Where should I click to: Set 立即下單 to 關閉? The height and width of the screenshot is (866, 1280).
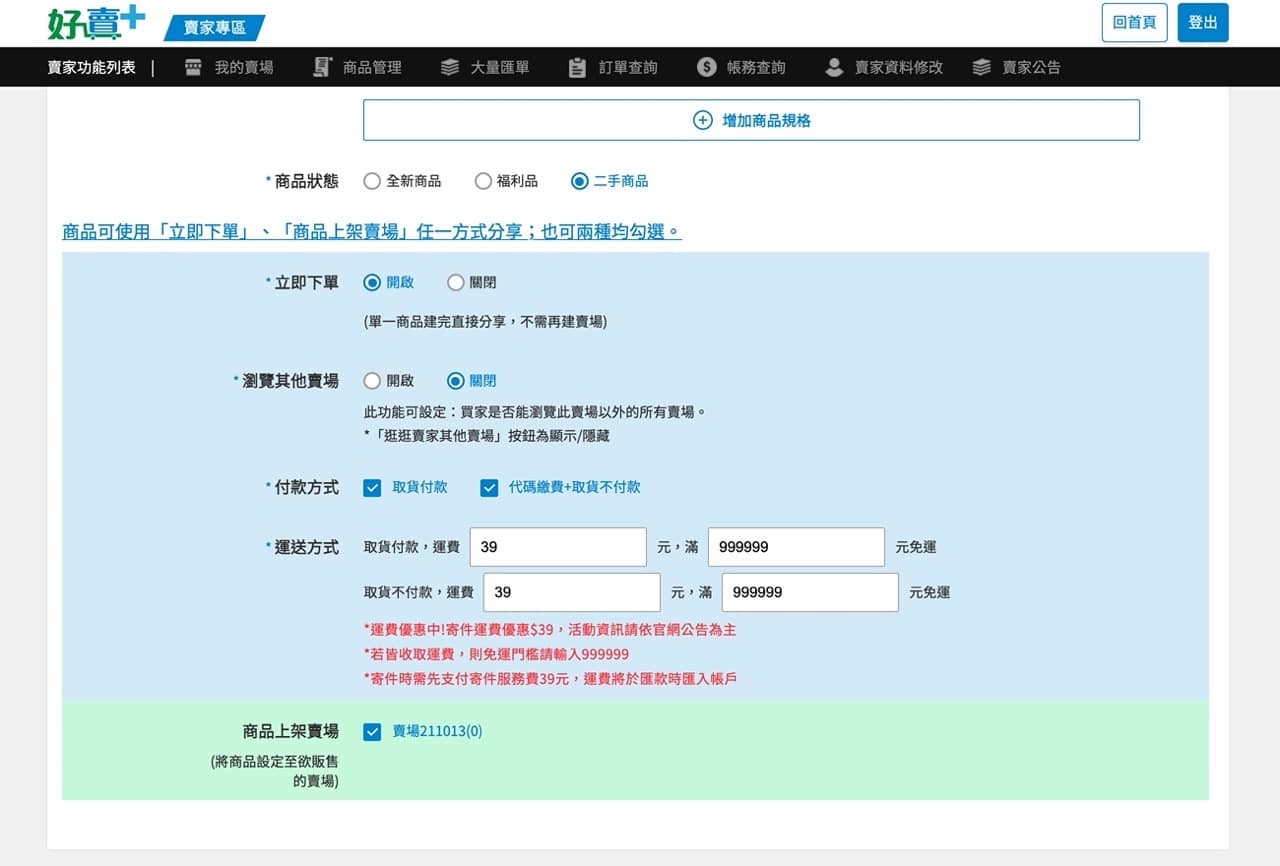(x=456, y=282)
